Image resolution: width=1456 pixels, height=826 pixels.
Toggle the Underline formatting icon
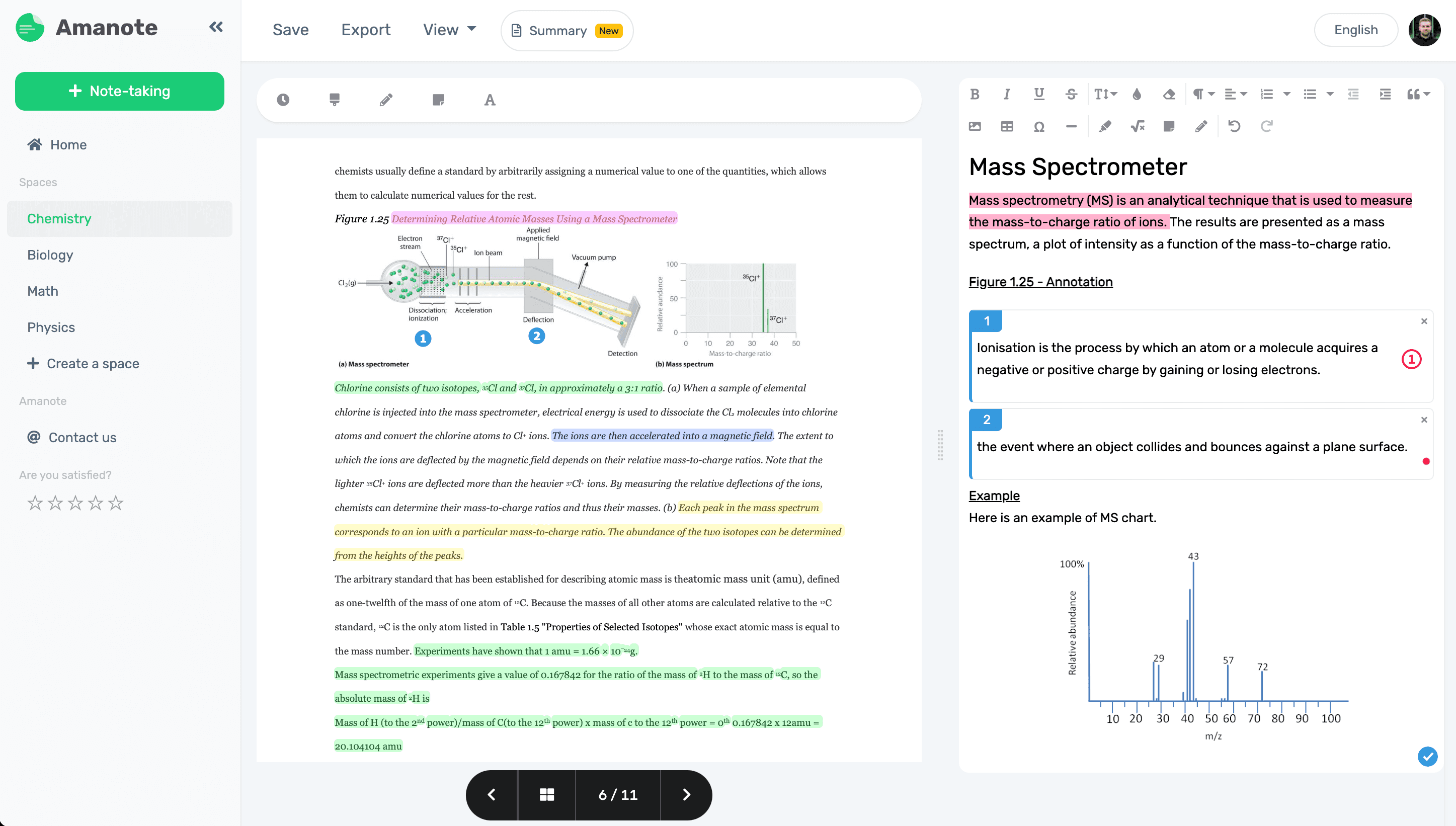[1039, 94]
